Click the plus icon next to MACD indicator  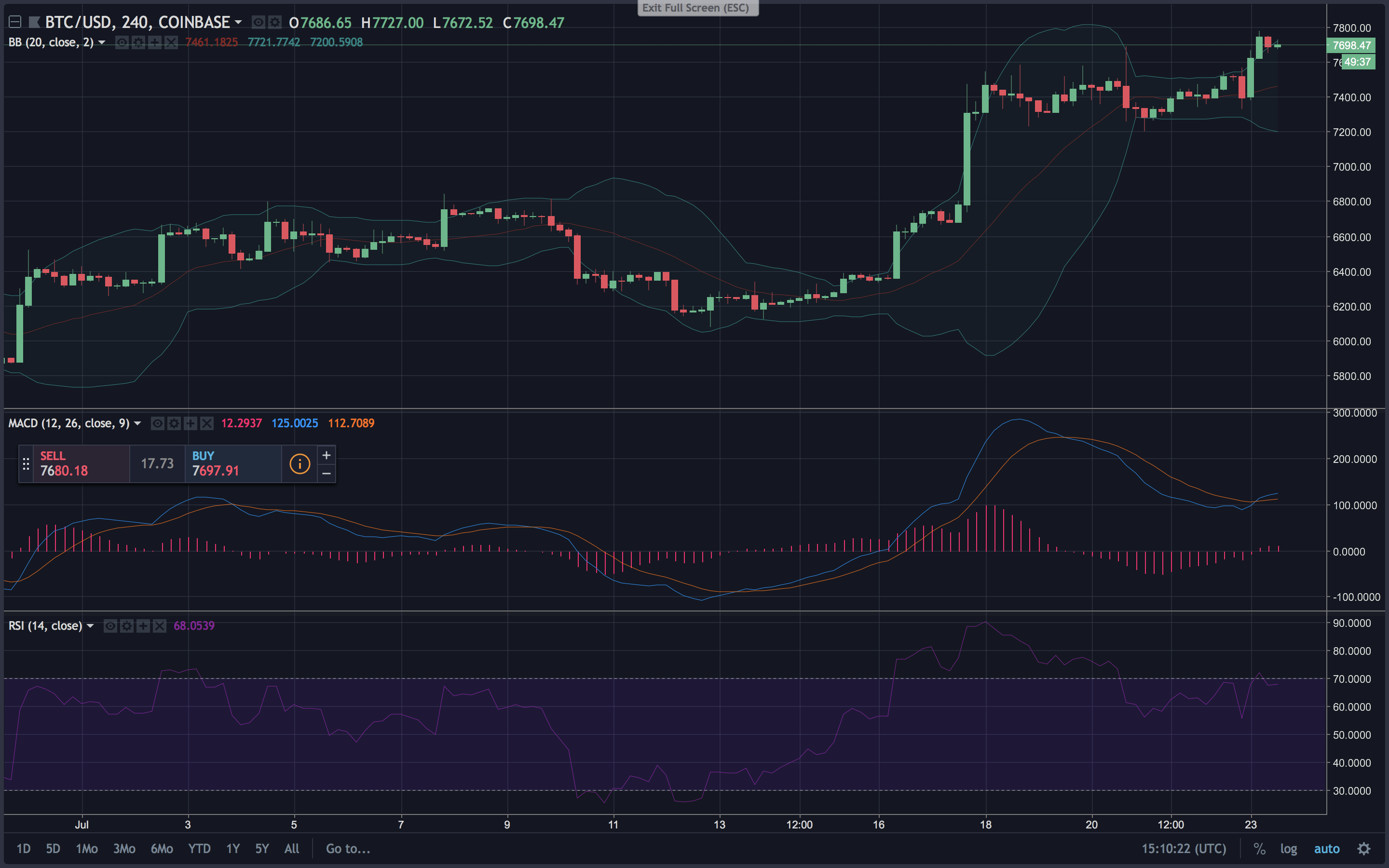[x=191, y=424]
